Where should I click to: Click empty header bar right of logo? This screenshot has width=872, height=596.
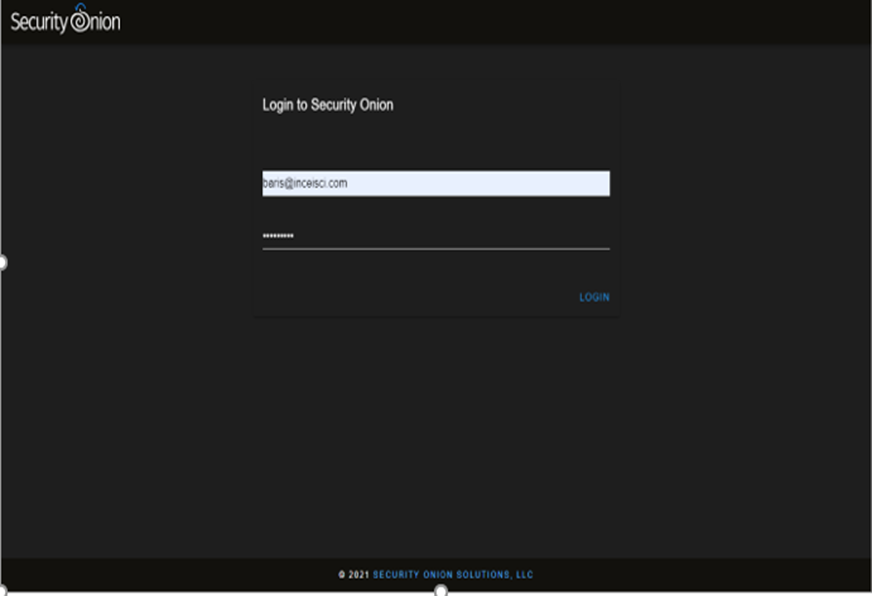pyautogui.click(x=500, y=22)
